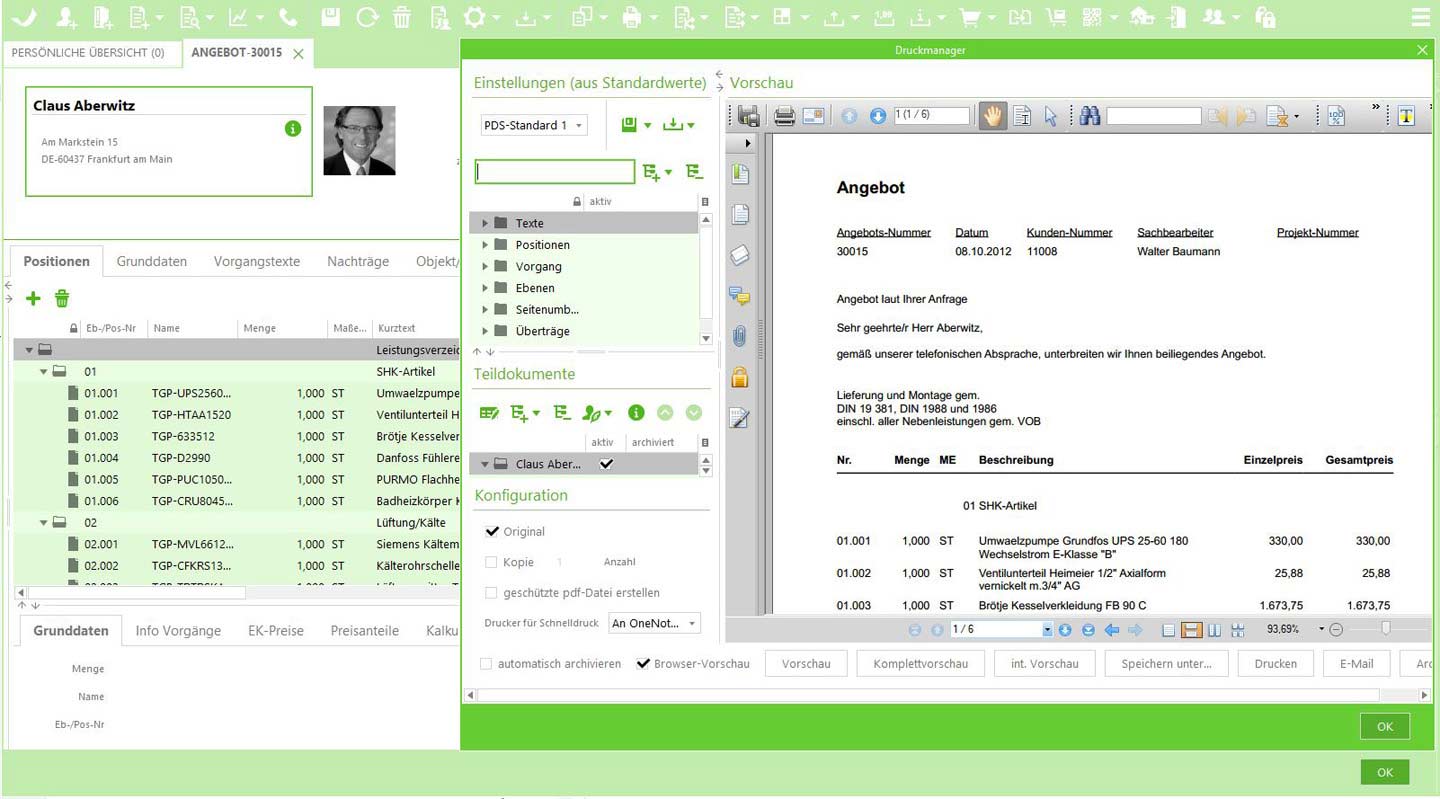1440x799 pixels.
Task: Open the Nachträge tab
Action: click(358, 261)
